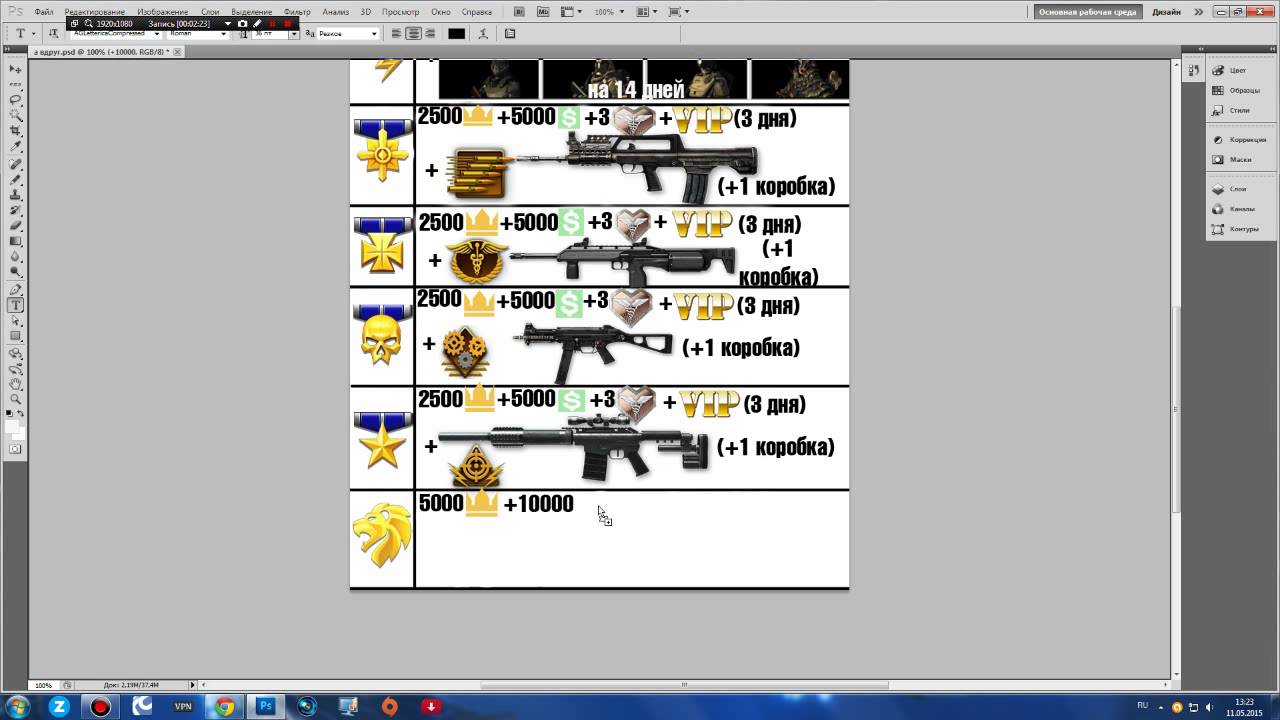Toggle text orientation button
Screen dimensions: 1280x720
point(54,33)
